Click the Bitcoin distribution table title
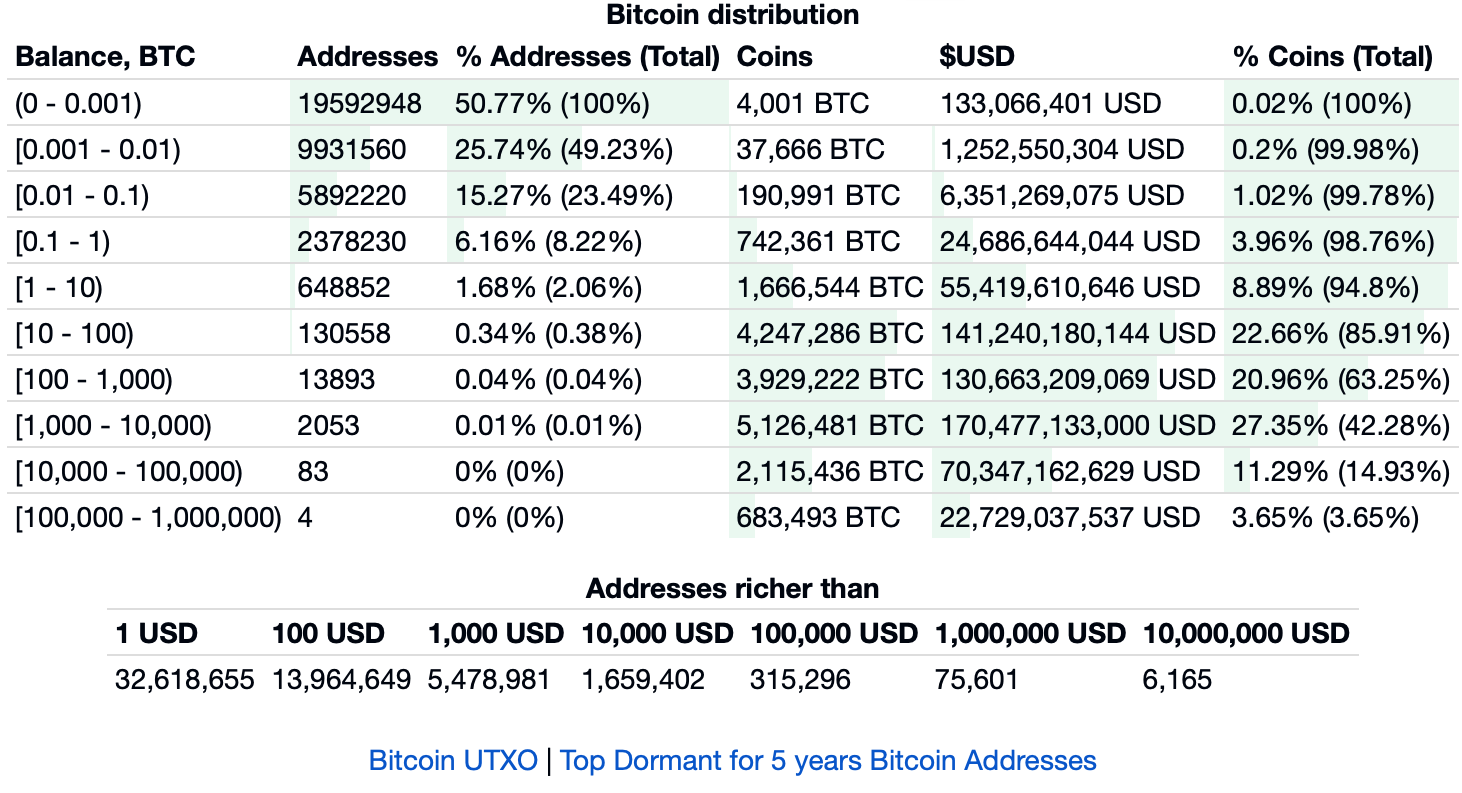 coord(732,15)
